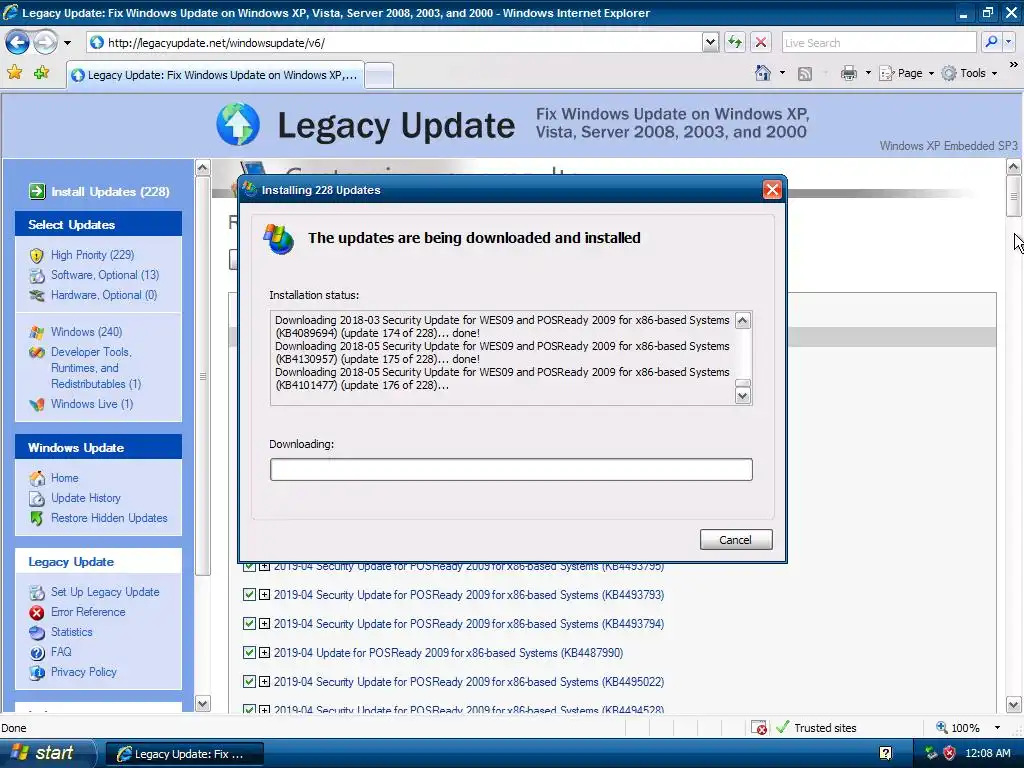
Task: Click the page scrollbar down arrow
Action: (x=1013, y=705)
